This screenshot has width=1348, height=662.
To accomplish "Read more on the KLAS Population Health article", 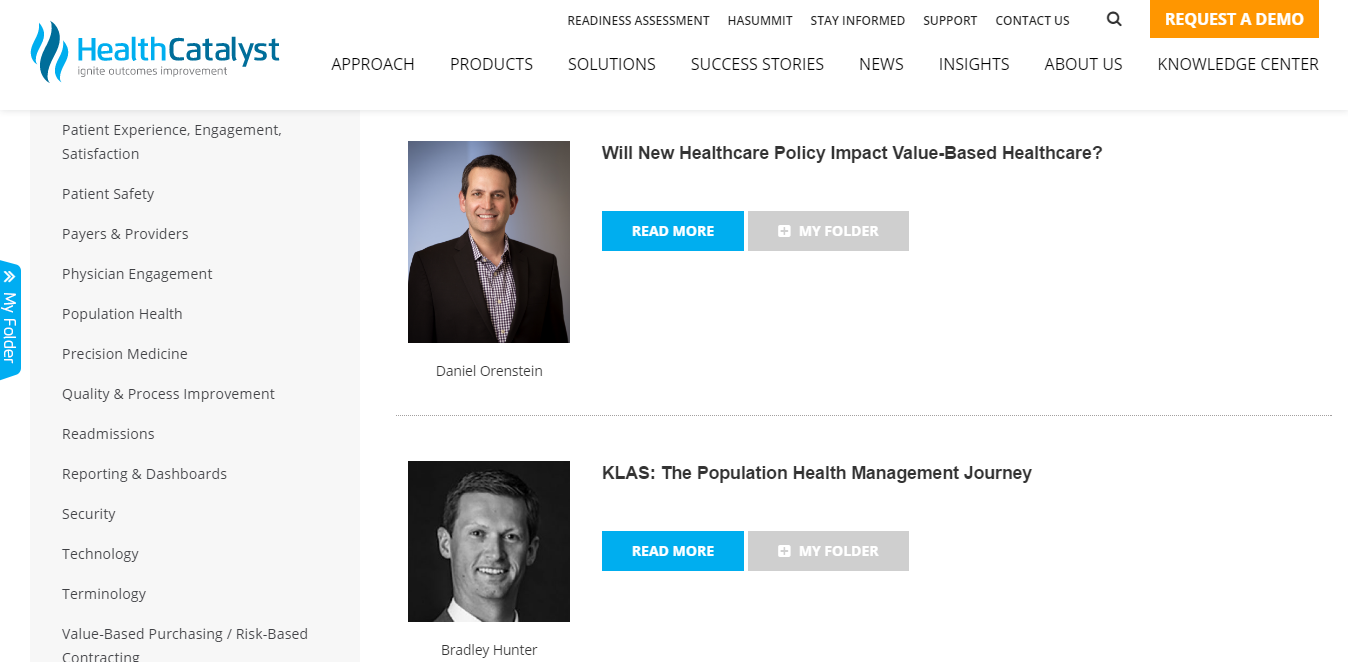I will [x=672, y=551].
